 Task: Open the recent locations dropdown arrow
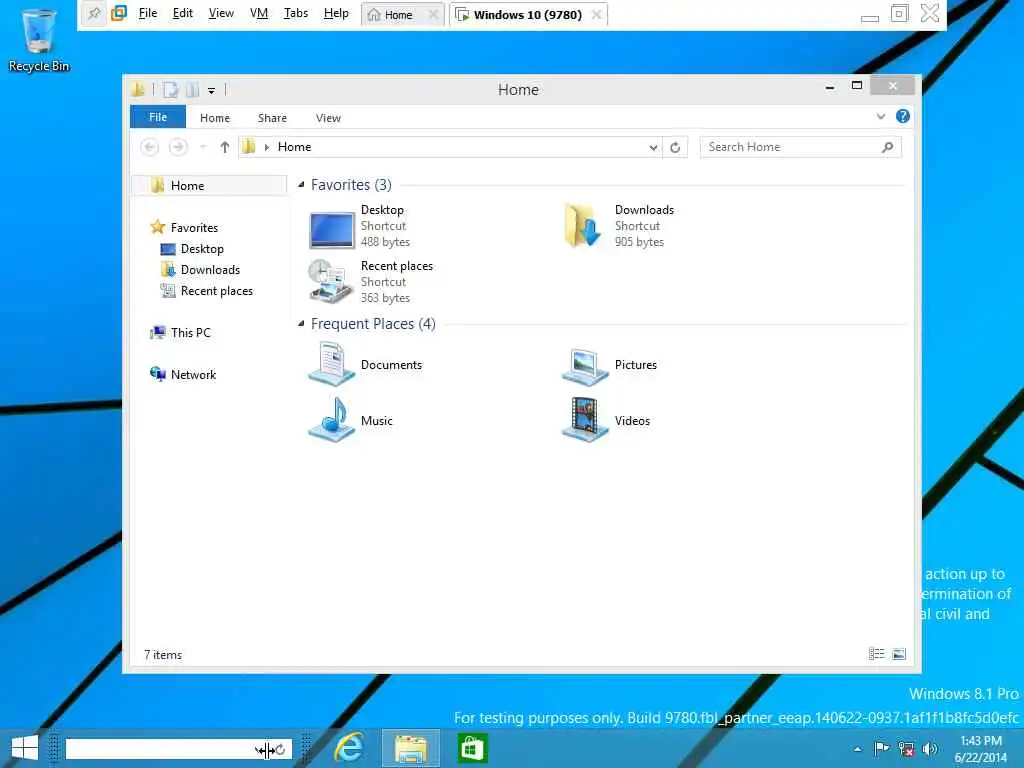pyautogui.click(x=203, y=148)
